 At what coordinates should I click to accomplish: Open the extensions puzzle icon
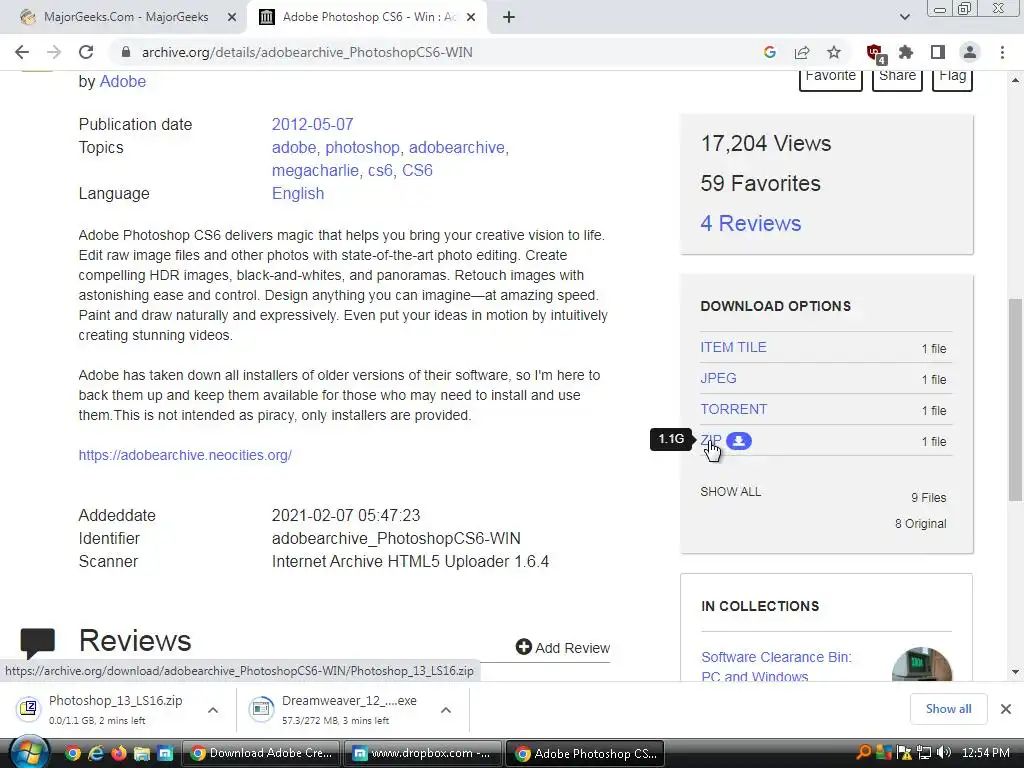click(906, 52)
